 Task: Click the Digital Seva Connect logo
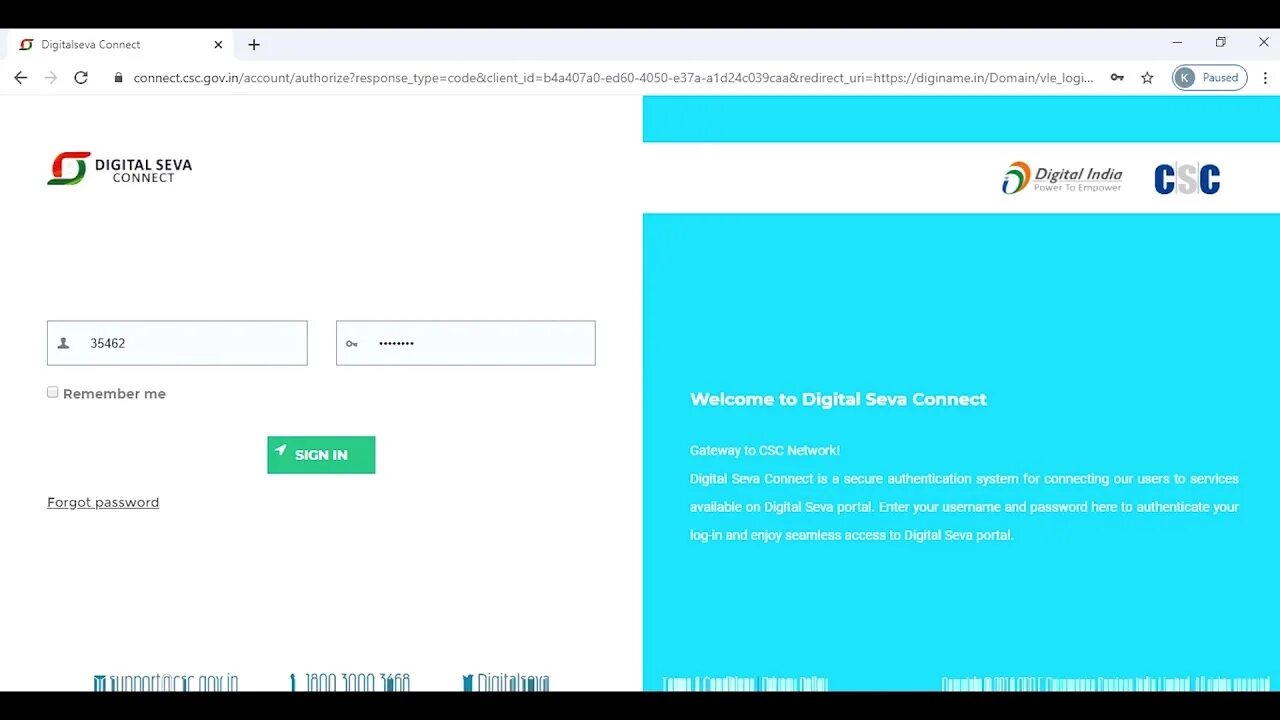(x=119, y=168)
